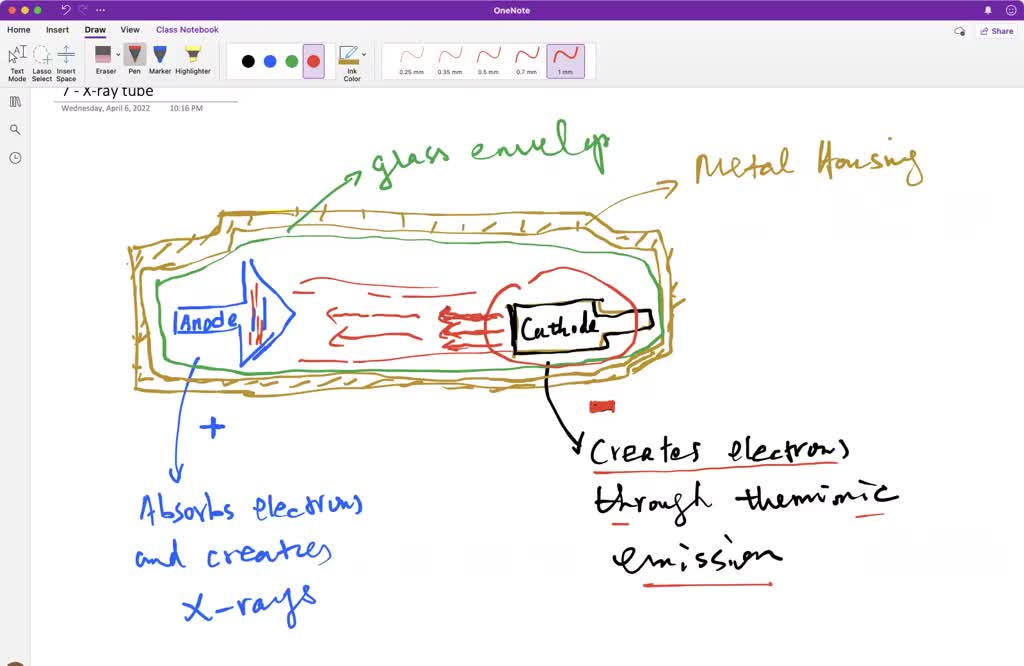This screenshot has height=666, width=1024.
Task: Choose the Insert Space tool
Action: click(66, 63)
